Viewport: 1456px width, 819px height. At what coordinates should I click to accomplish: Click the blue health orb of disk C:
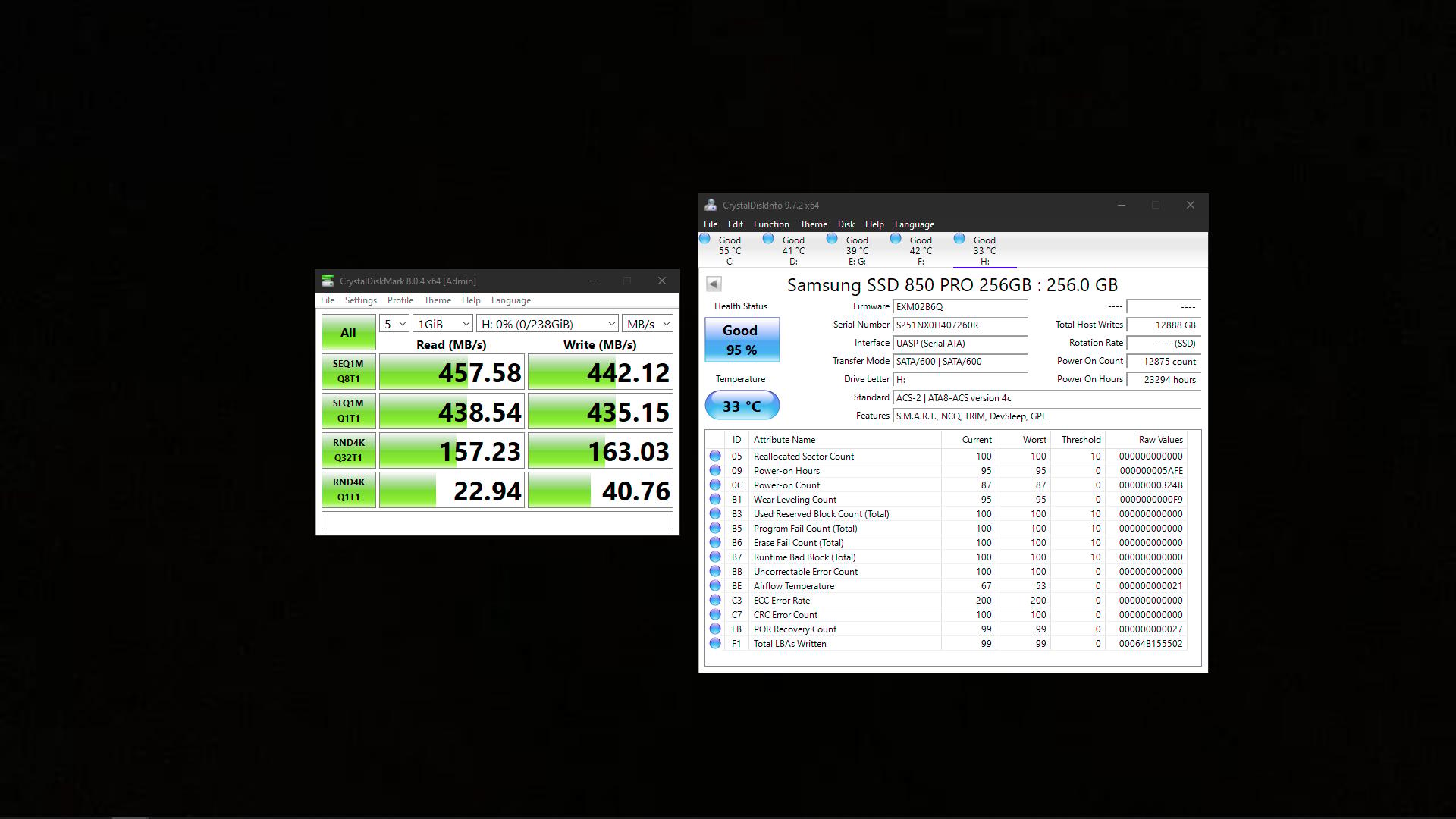pyautogui.click(x=704, y=239)
